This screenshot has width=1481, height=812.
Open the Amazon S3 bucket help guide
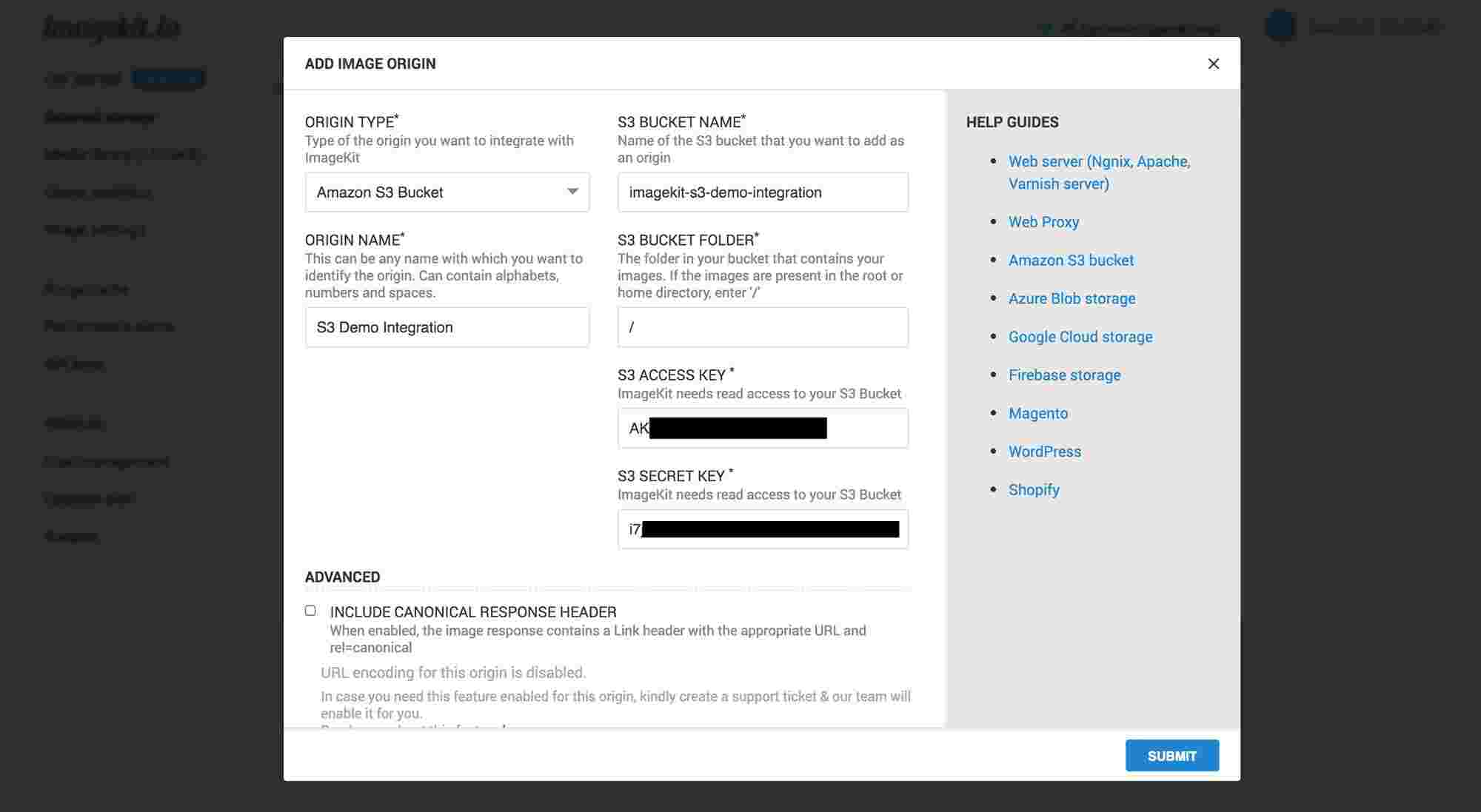1071,260
